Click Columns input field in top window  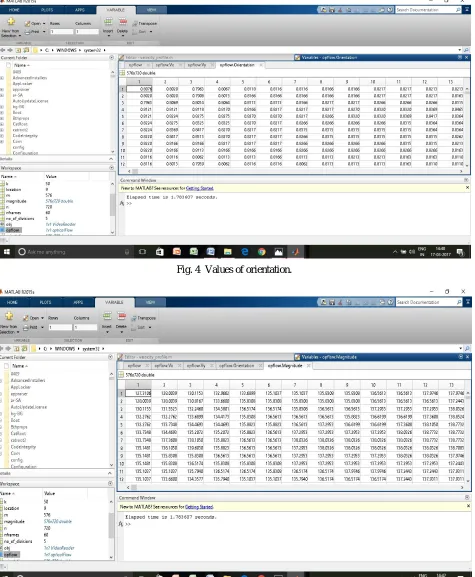[87, 32]
